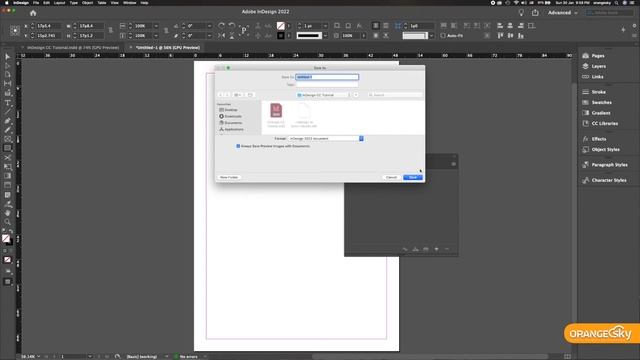Image resolution: width=640 pixels, height=360 pixels.
Task: Open the Window menu
Action: click(x=129, y=2)
